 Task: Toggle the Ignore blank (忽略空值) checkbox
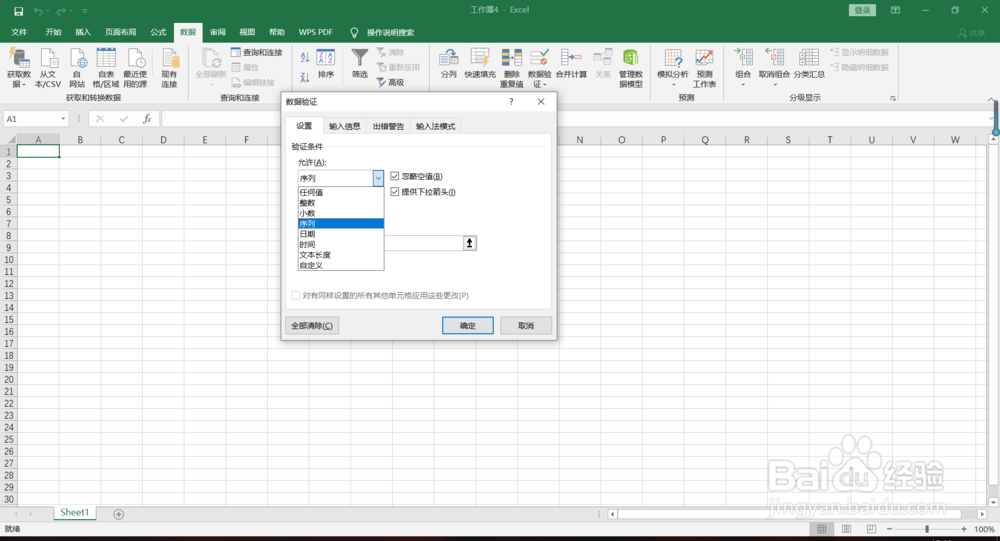point(395,176)
